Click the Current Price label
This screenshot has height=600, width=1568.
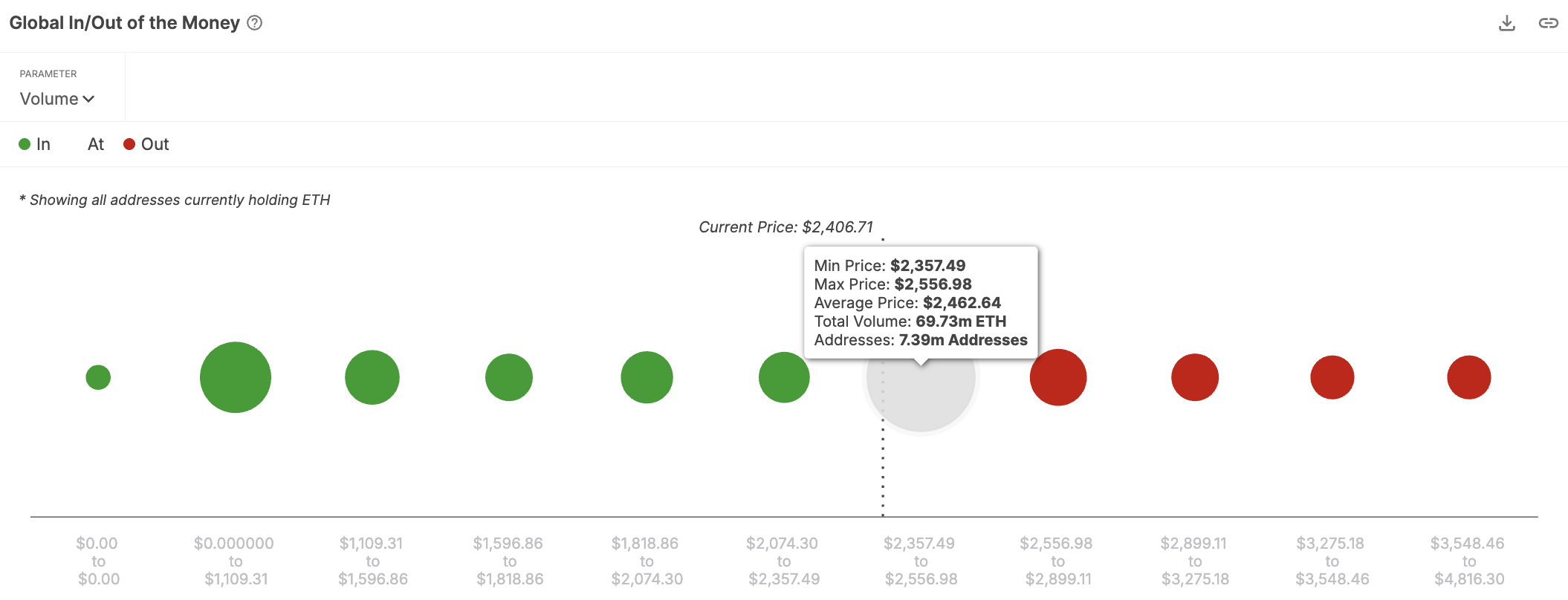click(787, 227)
